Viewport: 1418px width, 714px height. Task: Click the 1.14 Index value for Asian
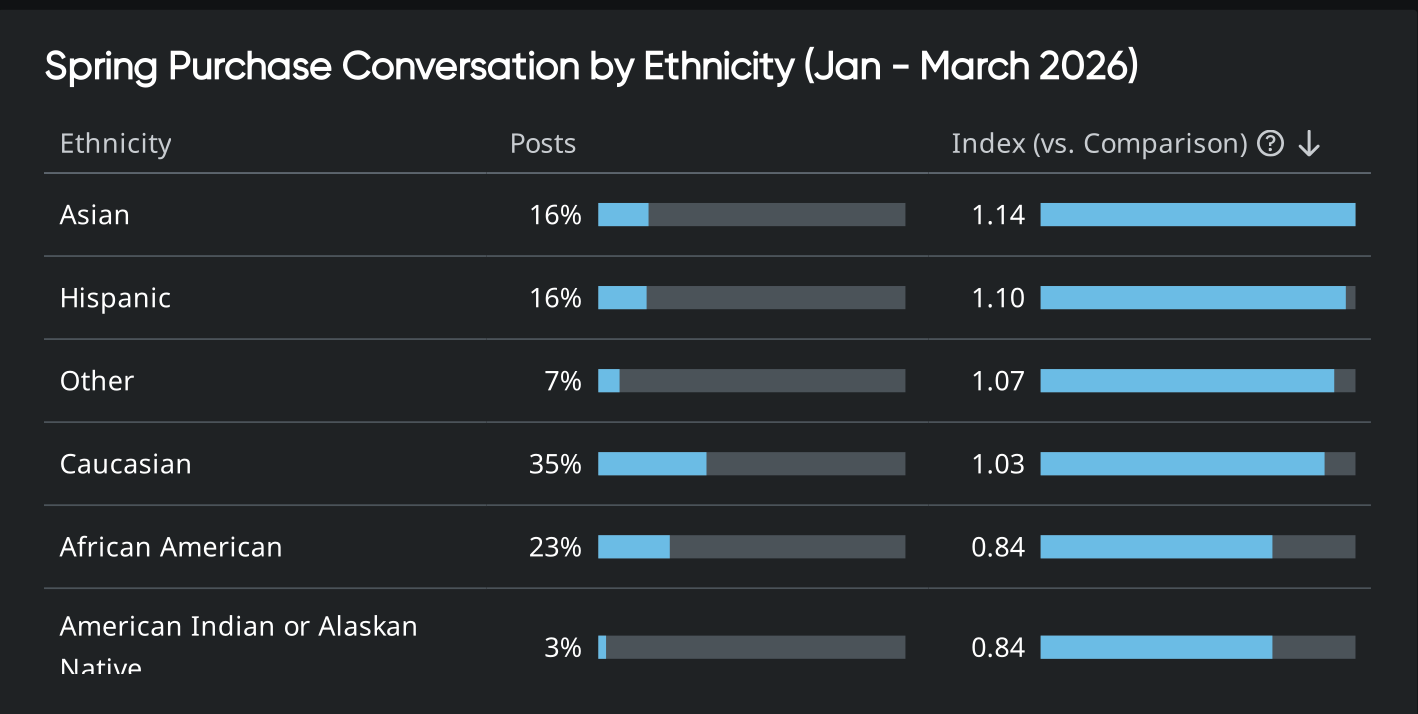coord(999,214)
